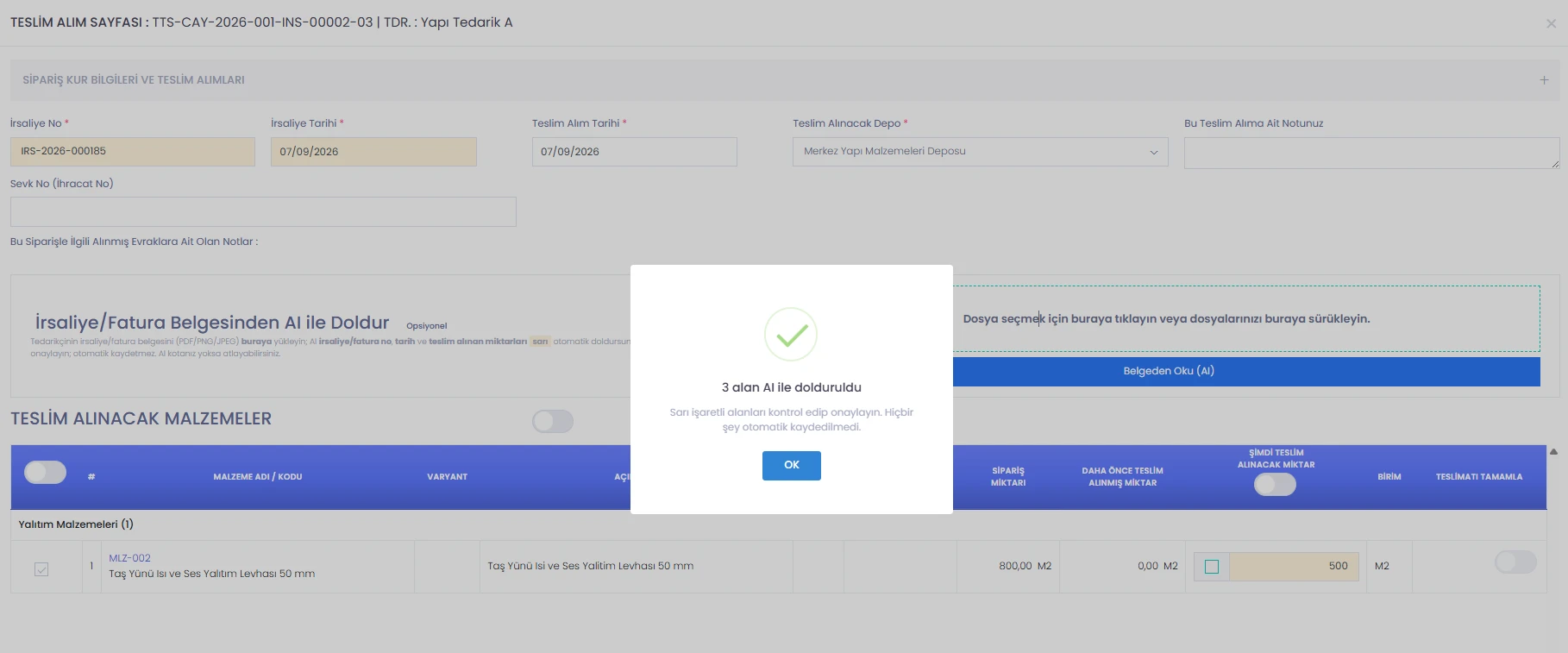Click the Daha Önce Teslim Alınmış Miktar header
Image resolution: width=1568 pixels, height=653 pixels.
tap(1122, 477)
